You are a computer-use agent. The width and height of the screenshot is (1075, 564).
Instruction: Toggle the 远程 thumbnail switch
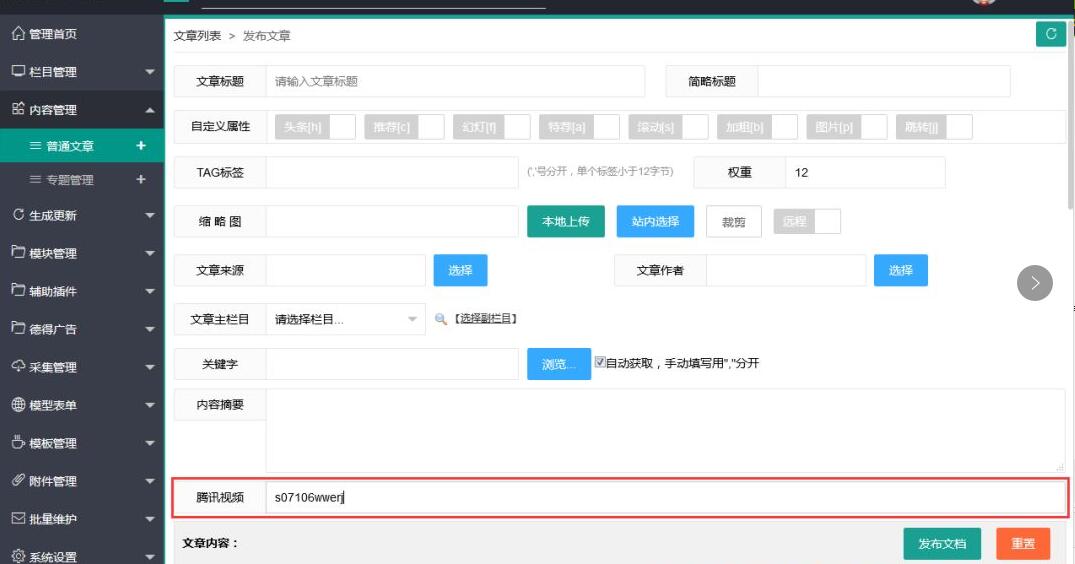(x=807, y=221)
